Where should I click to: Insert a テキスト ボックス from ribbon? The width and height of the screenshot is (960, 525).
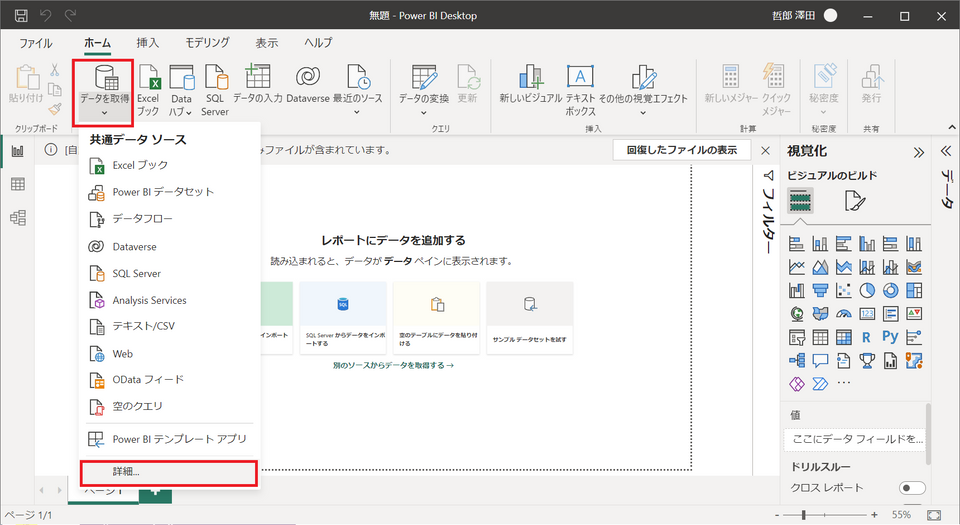(x=580, y=90)
